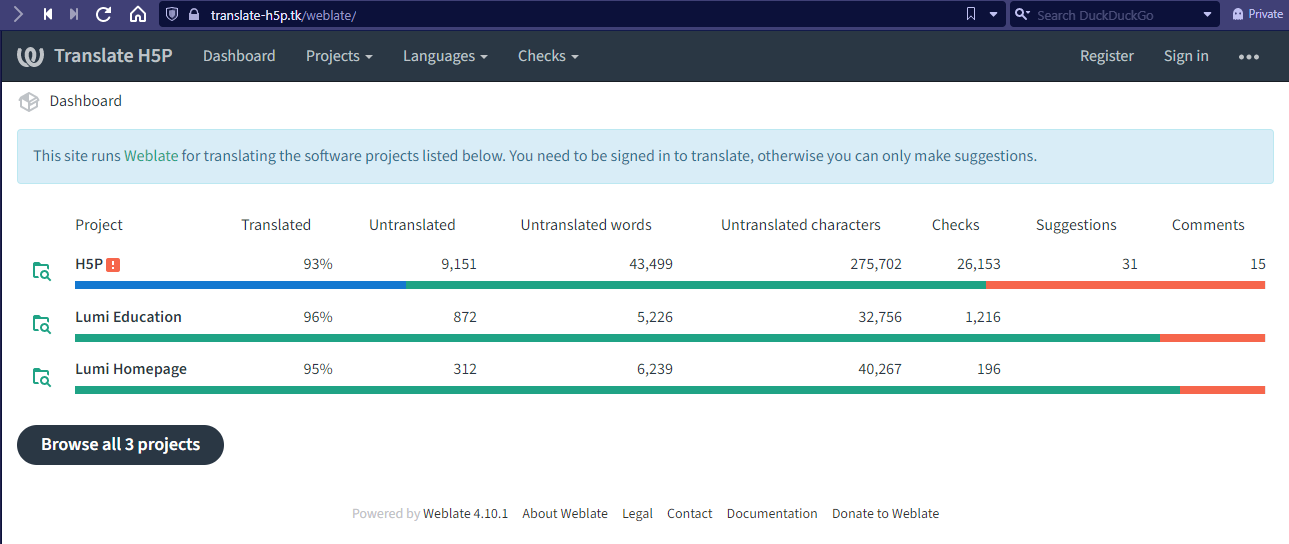Click the rewind navigation icon

click(x=47, y=14)
